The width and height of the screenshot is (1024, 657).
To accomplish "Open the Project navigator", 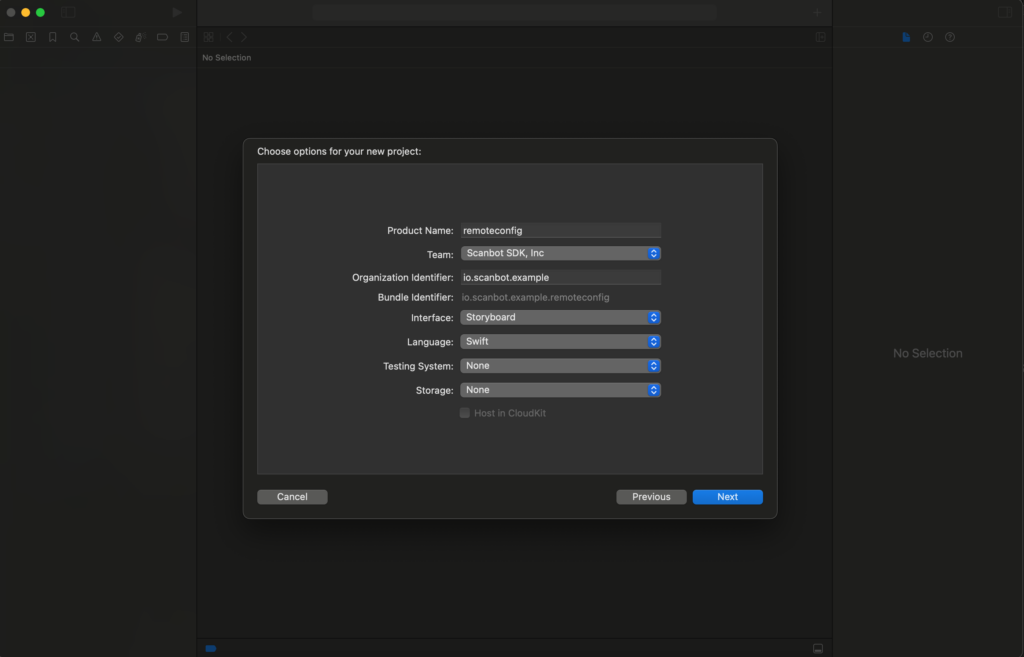I will click(x=9, y=36).
